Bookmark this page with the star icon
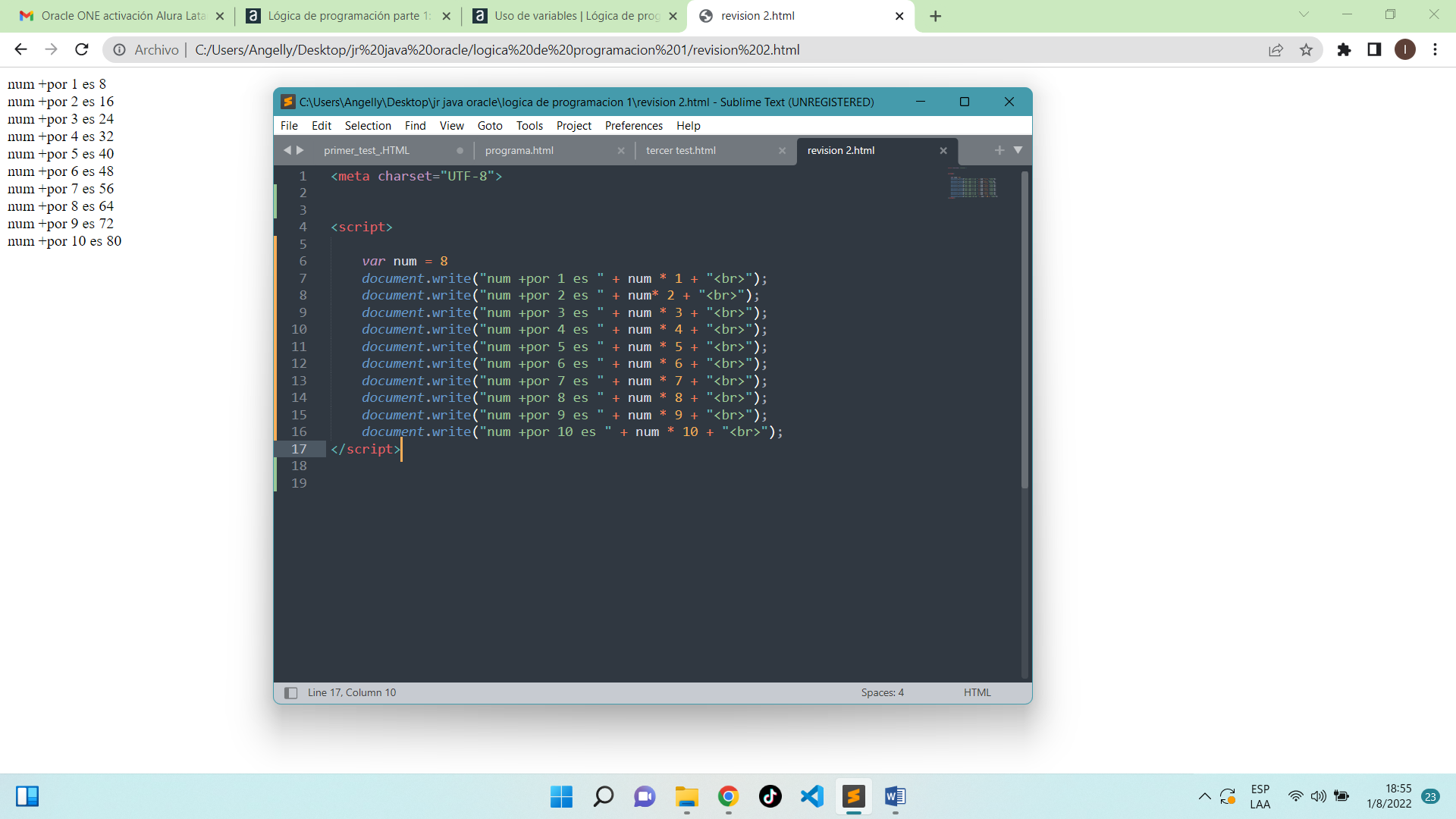The image size is (1456, 819). (1306, 49)
